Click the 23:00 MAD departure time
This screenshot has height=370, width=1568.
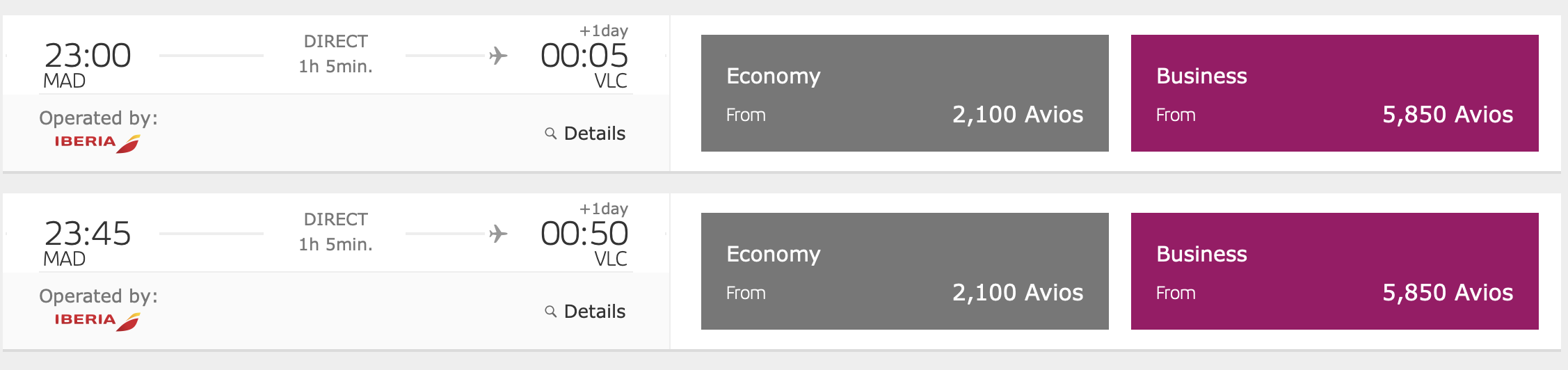point(88,56)
